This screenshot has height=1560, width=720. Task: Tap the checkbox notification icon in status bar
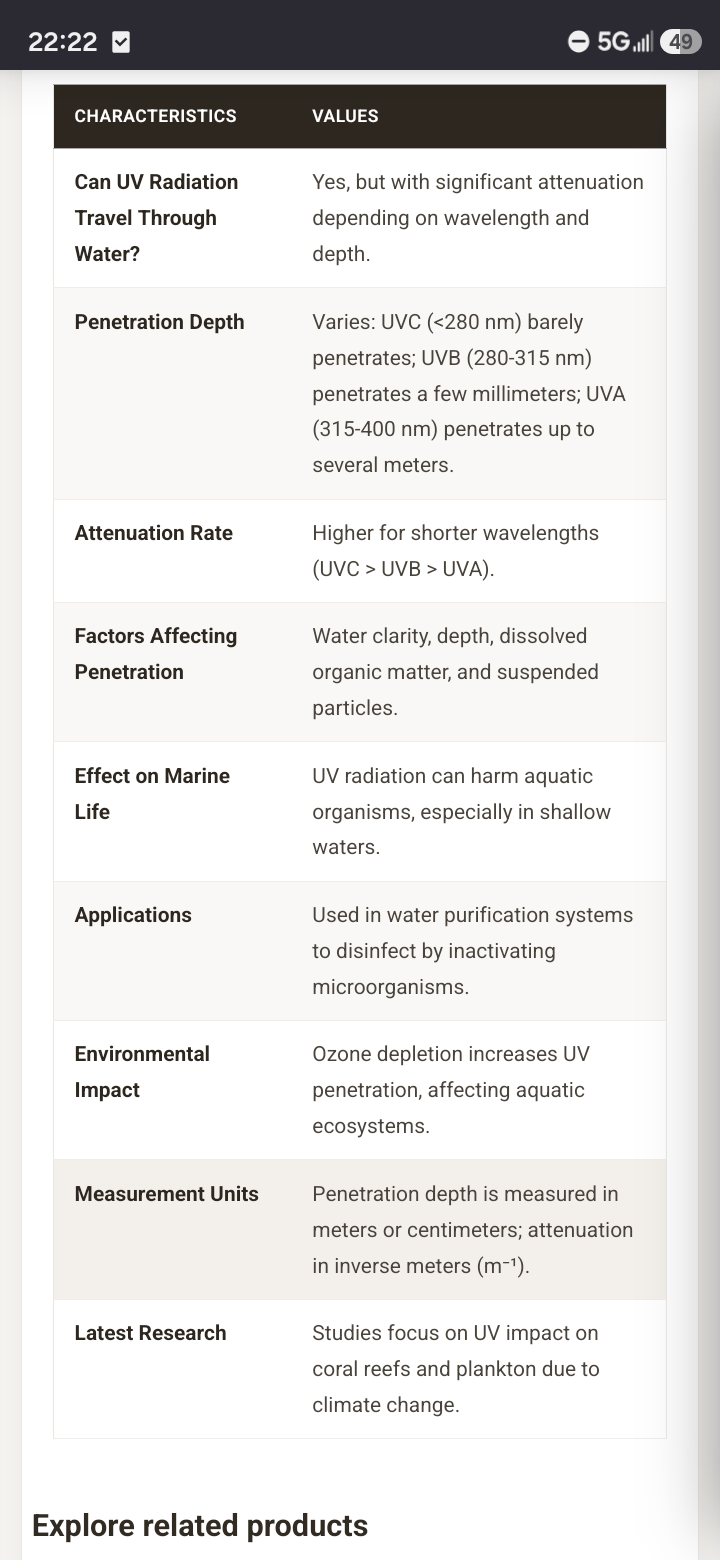point(121,42)
